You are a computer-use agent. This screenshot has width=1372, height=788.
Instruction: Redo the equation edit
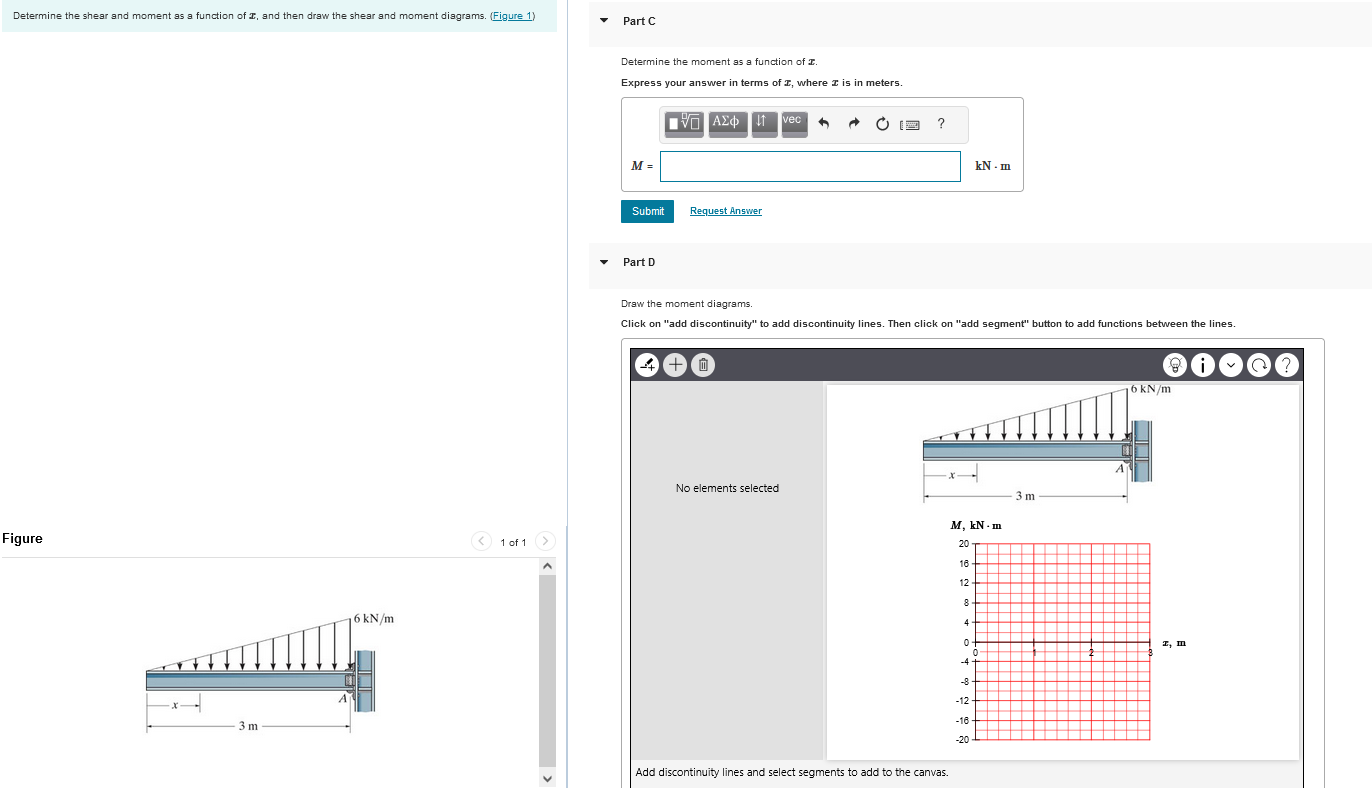(854, 124)
